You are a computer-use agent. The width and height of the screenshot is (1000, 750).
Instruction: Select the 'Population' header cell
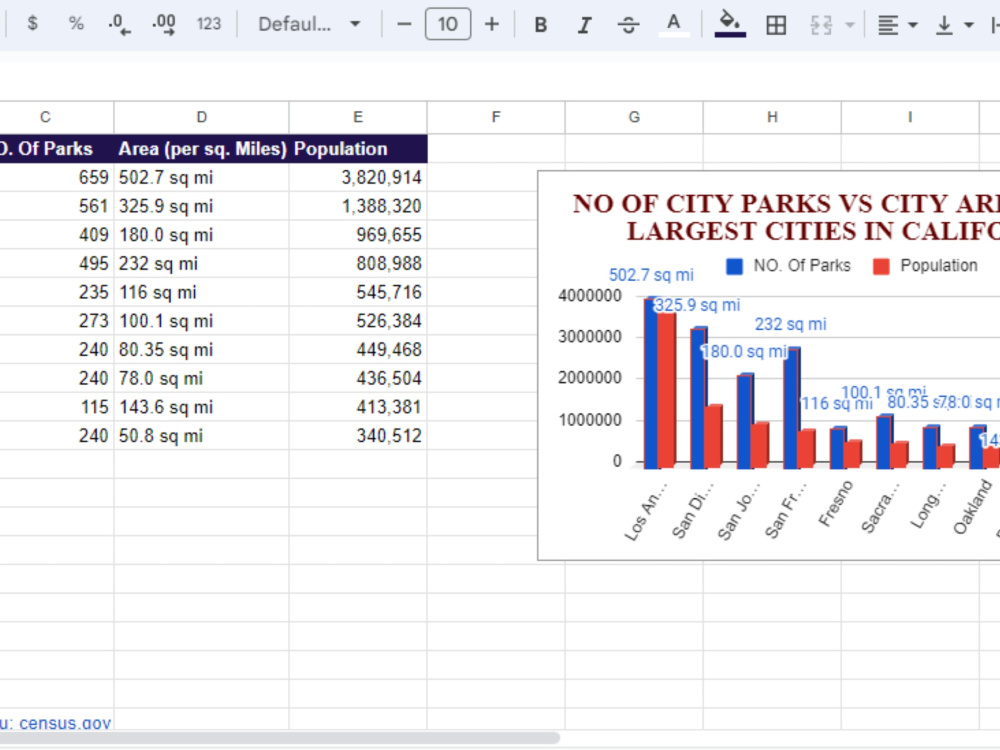(358, 149)
